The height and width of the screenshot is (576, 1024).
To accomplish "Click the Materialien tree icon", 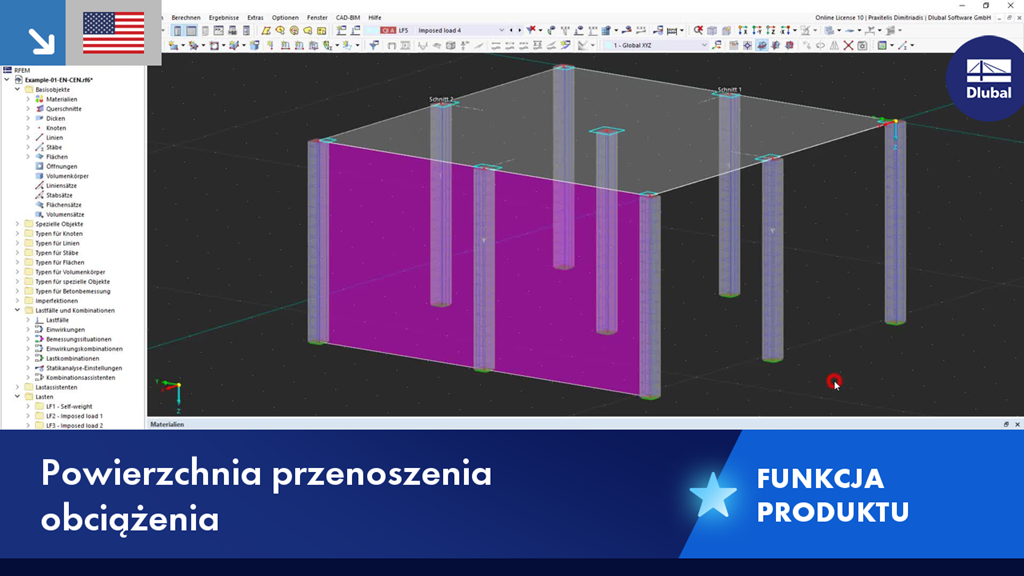I will point(39,99).
